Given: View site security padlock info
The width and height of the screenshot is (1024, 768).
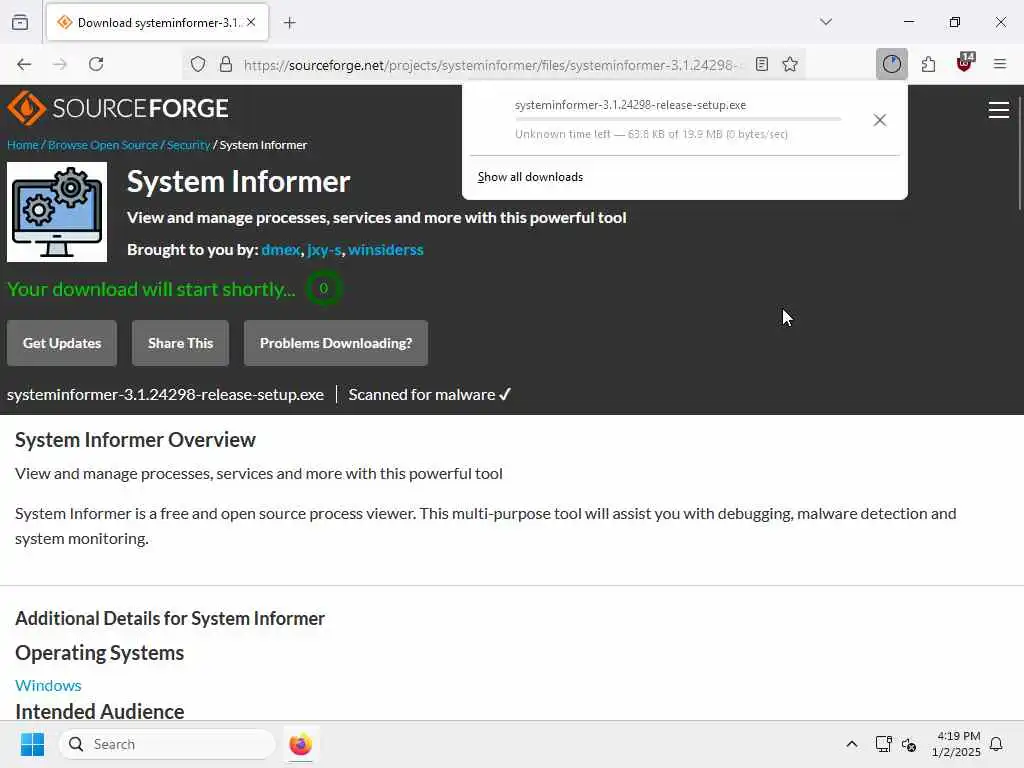Looking at the screenshot, I should pos(226,64).
